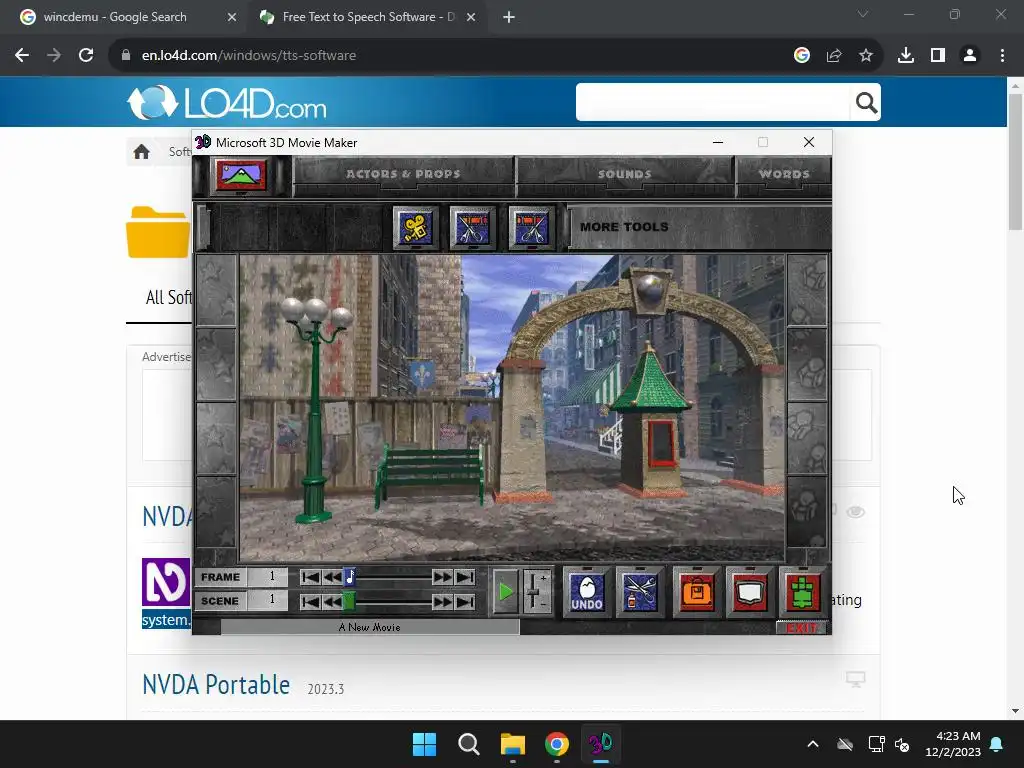Bookmark this page with star icon
This screenshot has width=1024, height=768.
click(x=866, y=56)
